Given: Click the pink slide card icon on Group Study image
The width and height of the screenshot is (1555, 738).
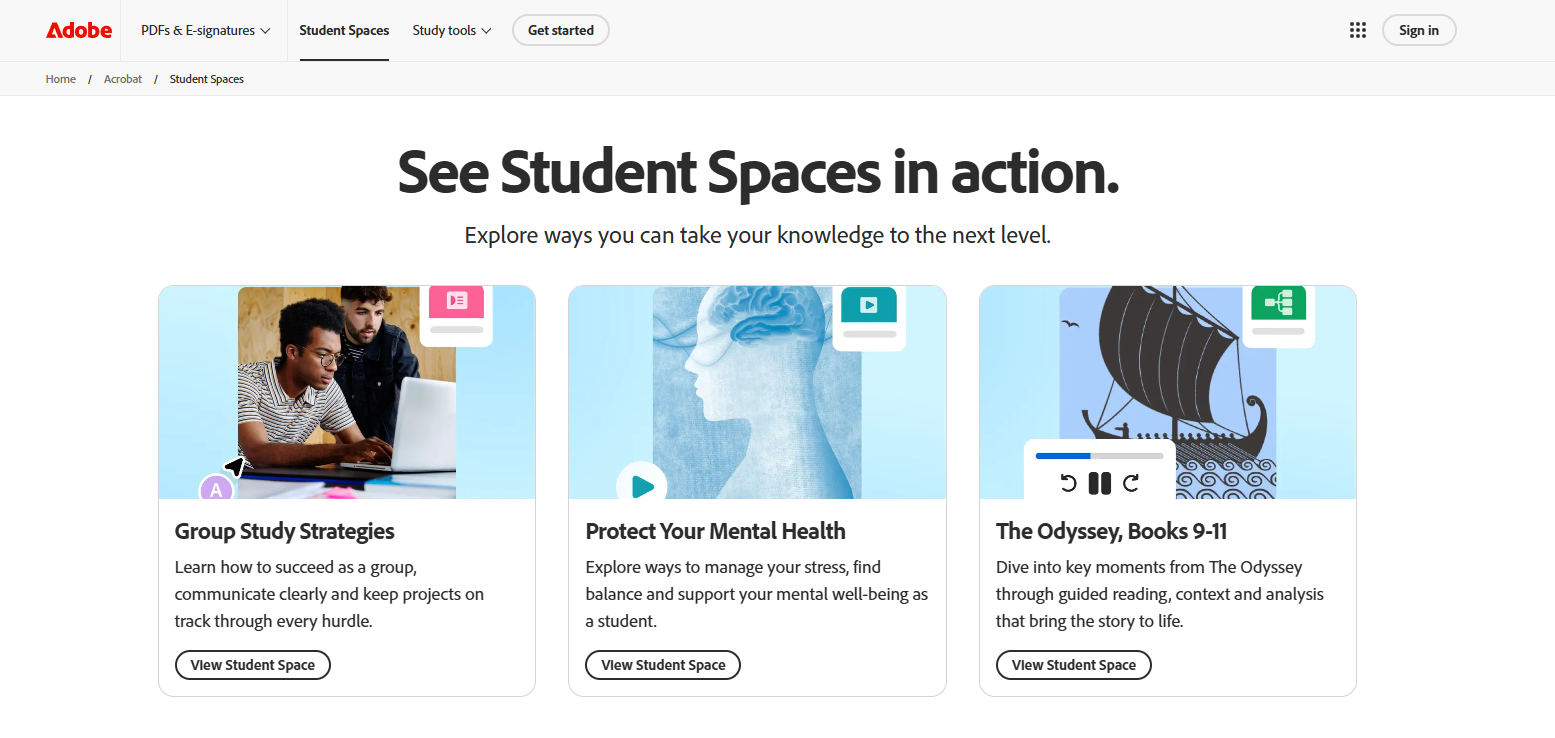Looking at the screenshot, I should pyautogui.click(x=456, y=302).
